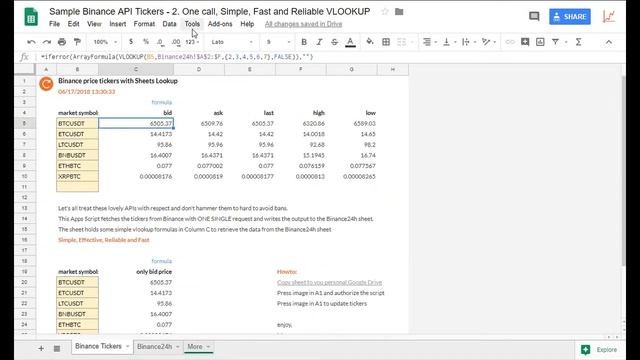
Task: Insert a link
Action: tap(510, 42)
